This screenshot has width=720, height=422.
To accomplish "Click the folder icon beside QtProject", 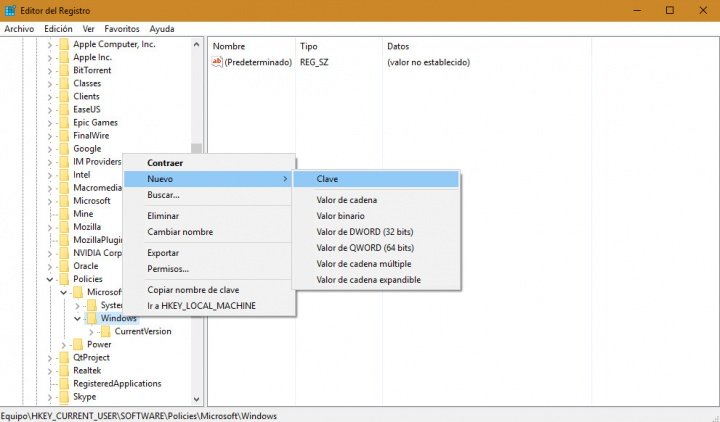I will 64,358.
